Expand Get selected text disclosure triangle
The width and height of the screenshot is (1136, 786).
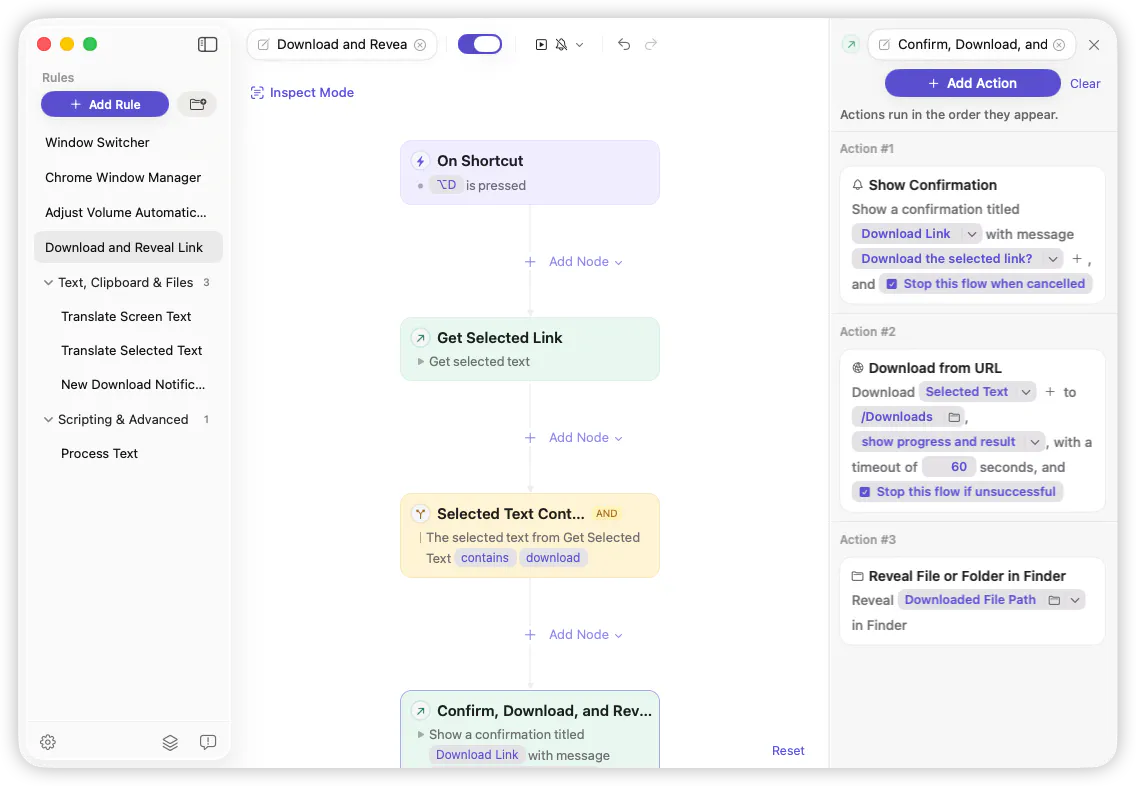[x=420, y=361]
